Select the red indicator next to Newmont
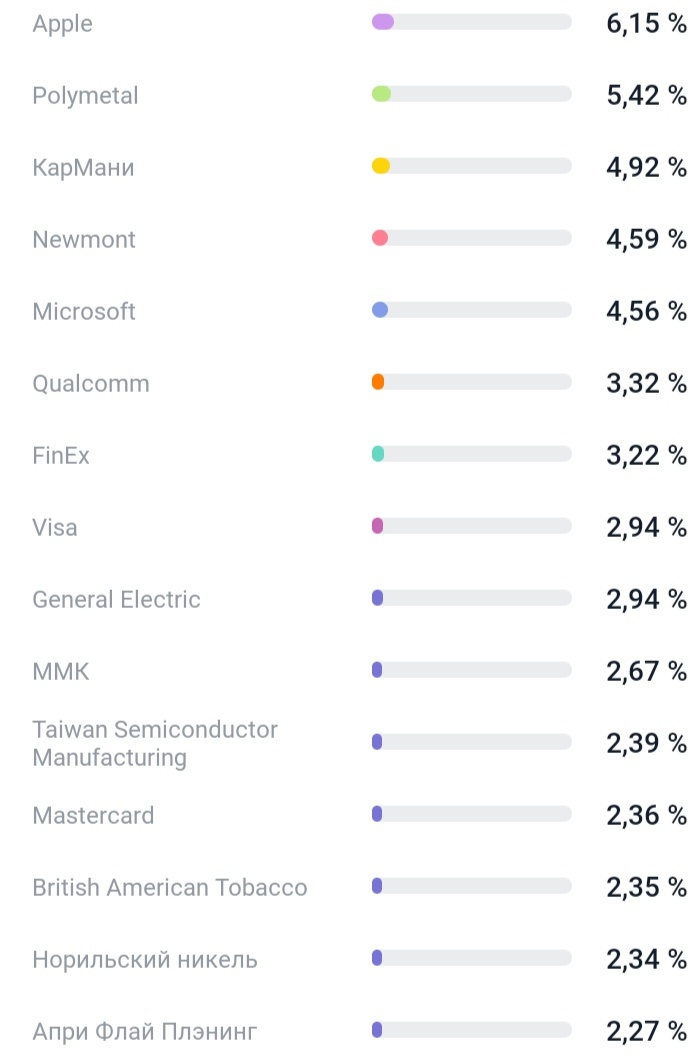The width and height of the screenshot is (692, 1057). pos(381,237)
